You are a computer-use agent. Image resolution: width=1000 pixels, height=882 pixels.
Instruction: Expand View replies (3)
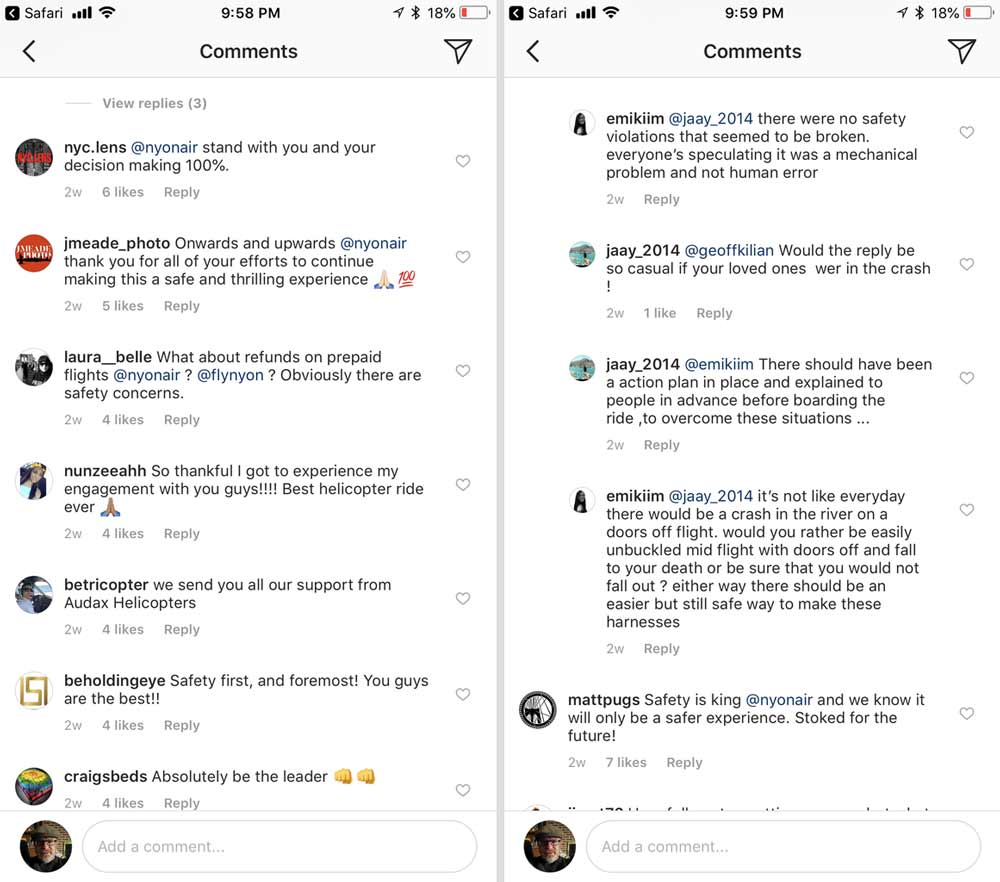tap(154, 103)
